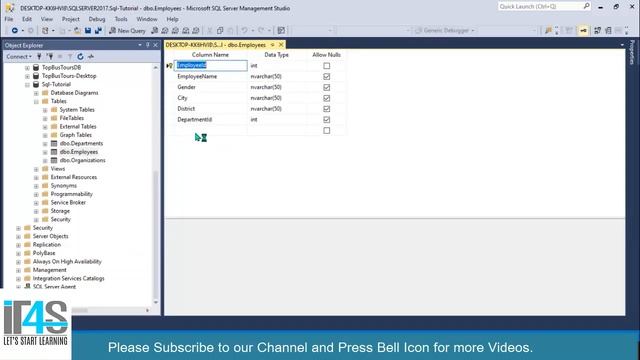
Task: Click the Disconnect icon in Object Explorer
Action: click(49, 57)
